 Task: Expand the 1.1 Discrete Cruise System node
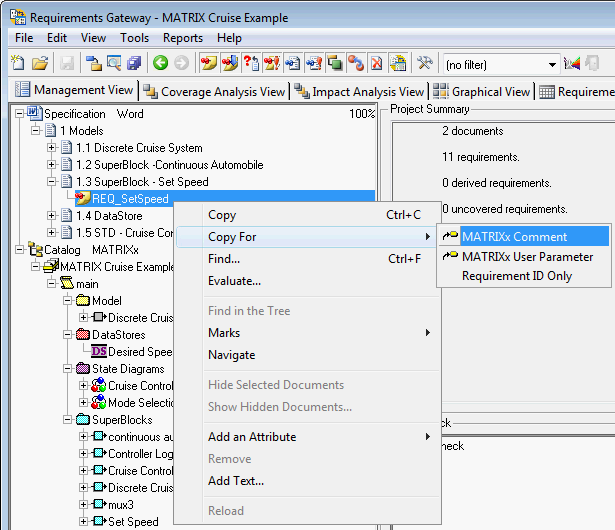(x=52, y=148)
